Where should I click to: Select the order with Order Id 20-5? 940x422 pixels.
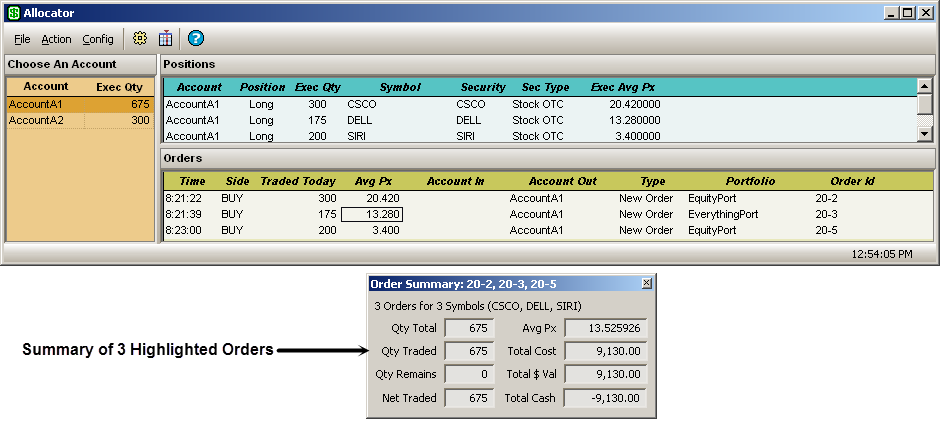(826, 230)
